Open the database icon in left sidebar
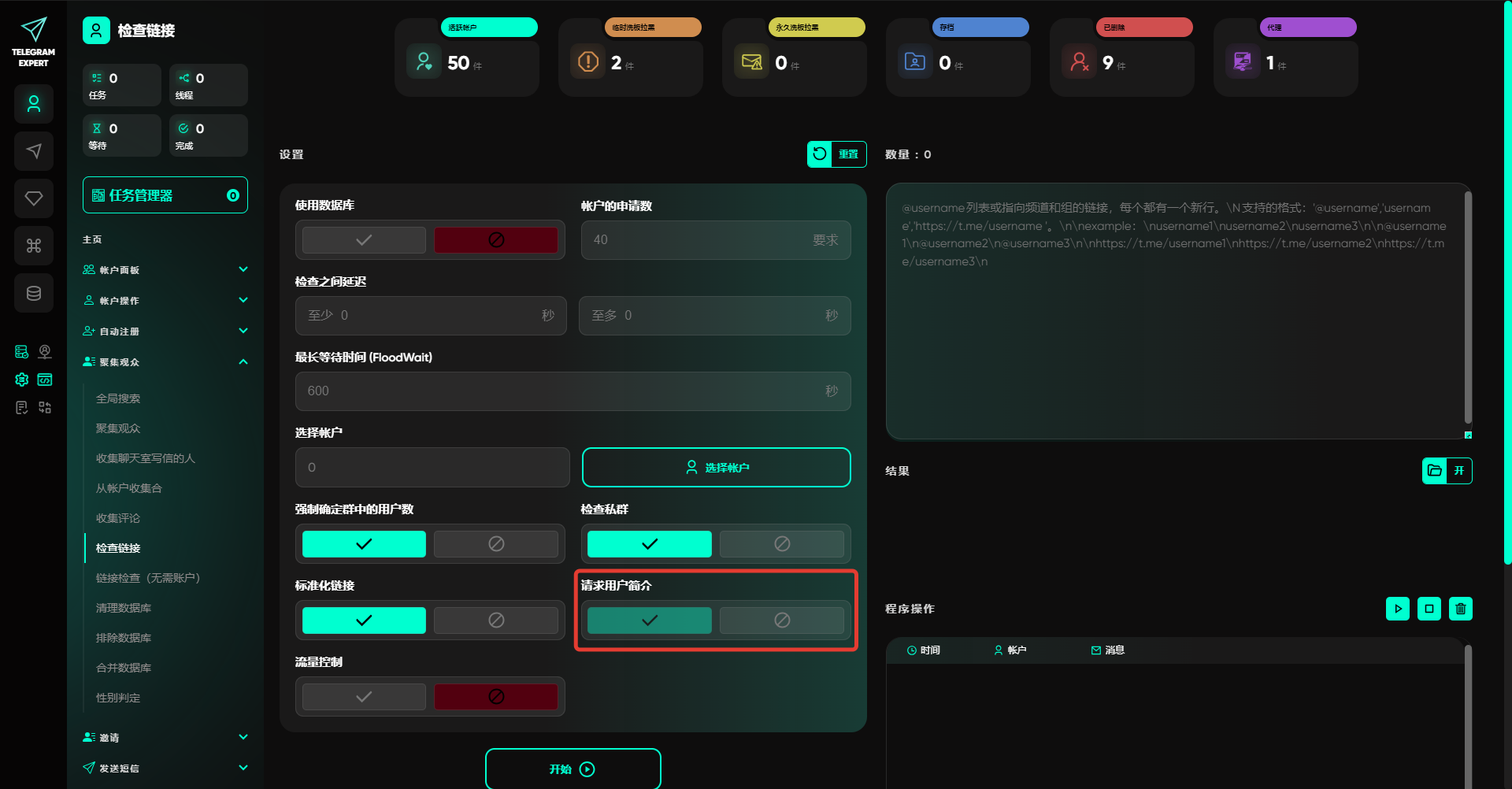1512x789 pixels. click(x=34, y=294)
